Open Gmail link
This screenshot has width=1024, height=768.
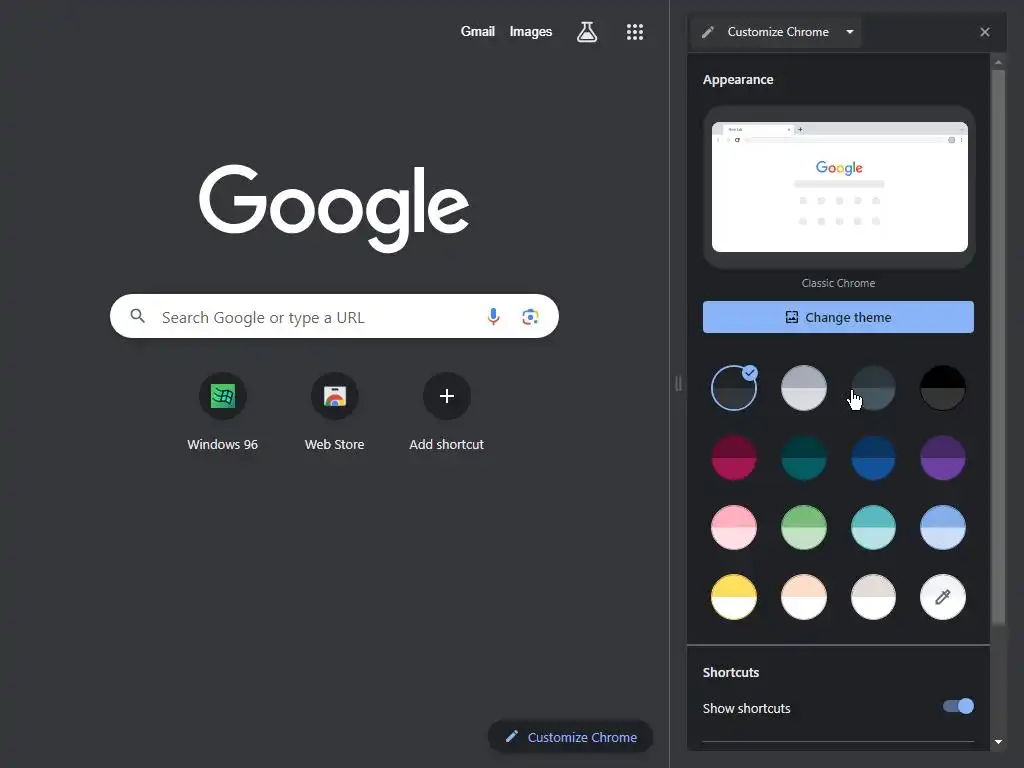(x=477, y=31)
